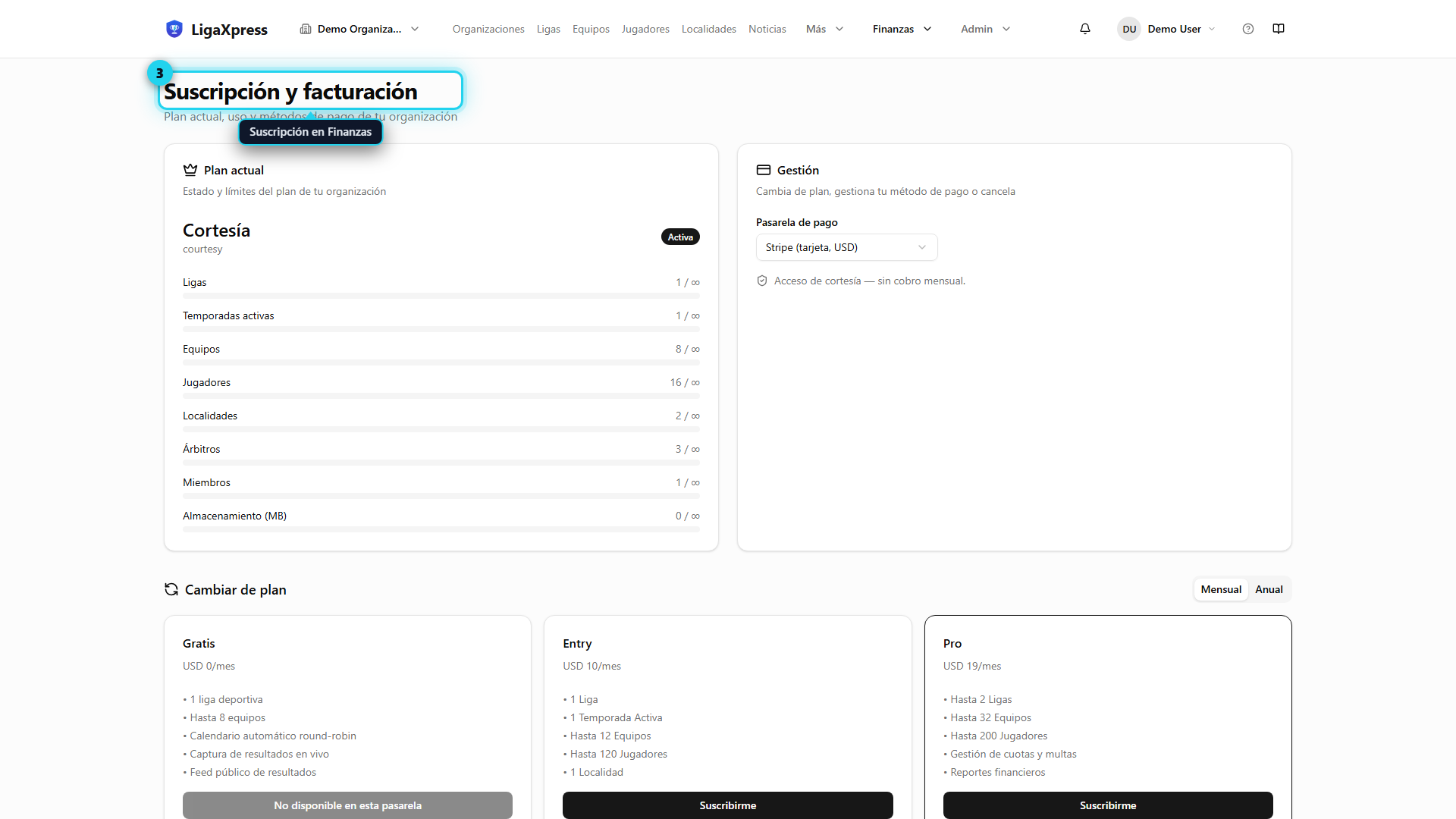
Task: Go to Equipos in navigation
Action: point(591,29)
